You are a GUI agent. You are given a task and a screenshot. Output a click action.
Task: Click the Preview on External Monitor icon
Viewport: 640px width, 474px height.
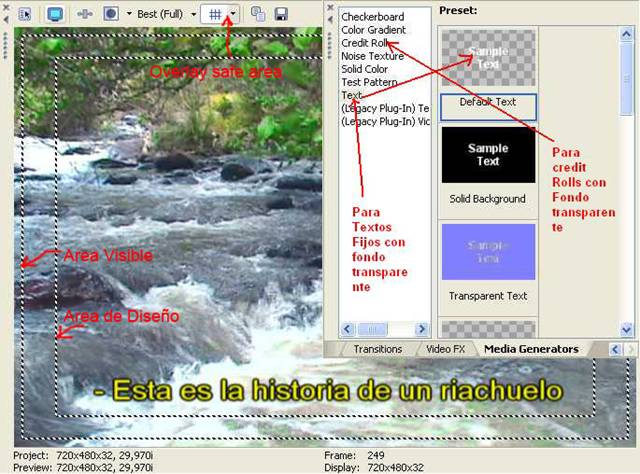click(55, 14)
